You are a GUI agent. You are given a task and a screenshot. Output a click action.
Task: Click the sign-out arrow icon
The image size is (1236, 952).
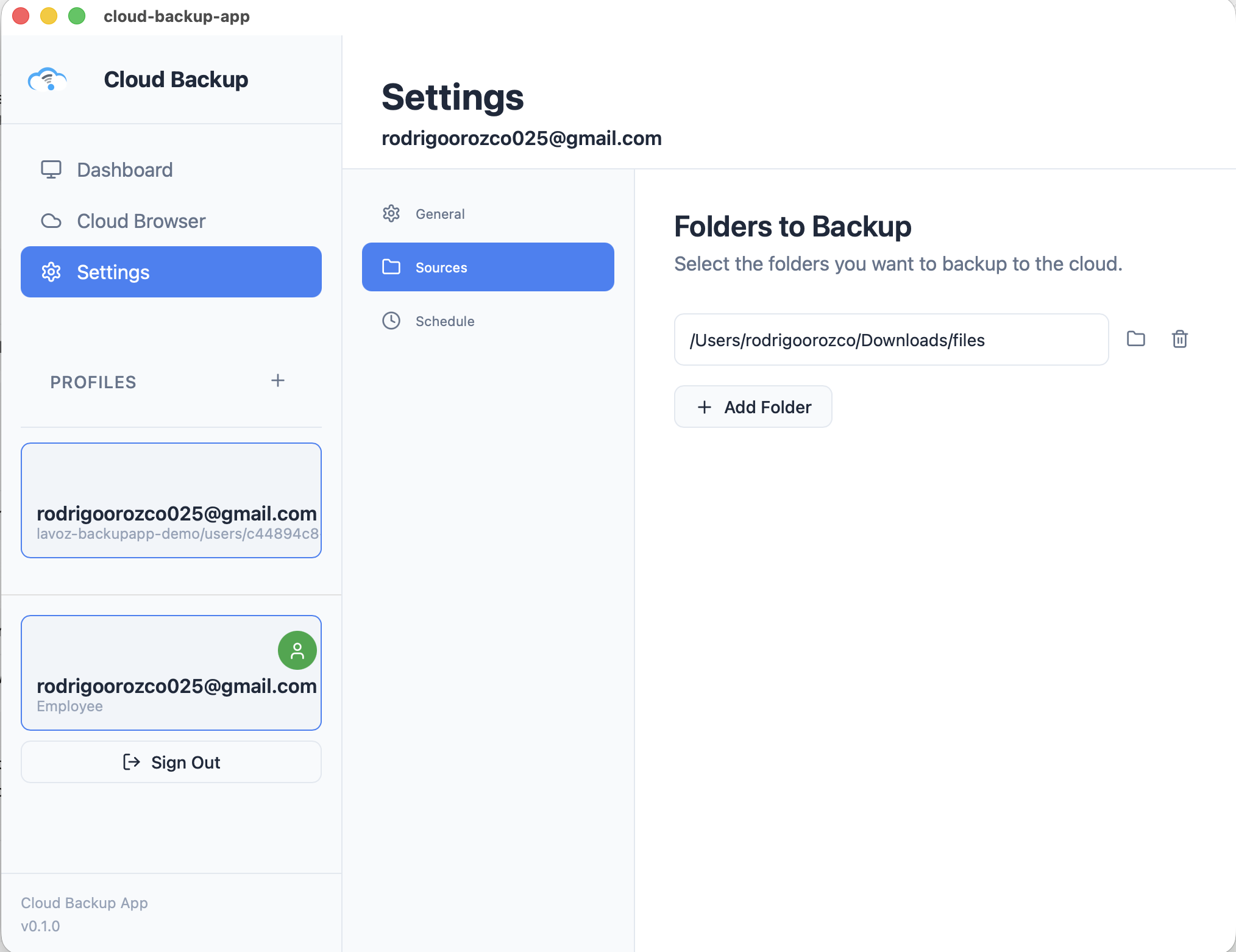coord(132,762)
